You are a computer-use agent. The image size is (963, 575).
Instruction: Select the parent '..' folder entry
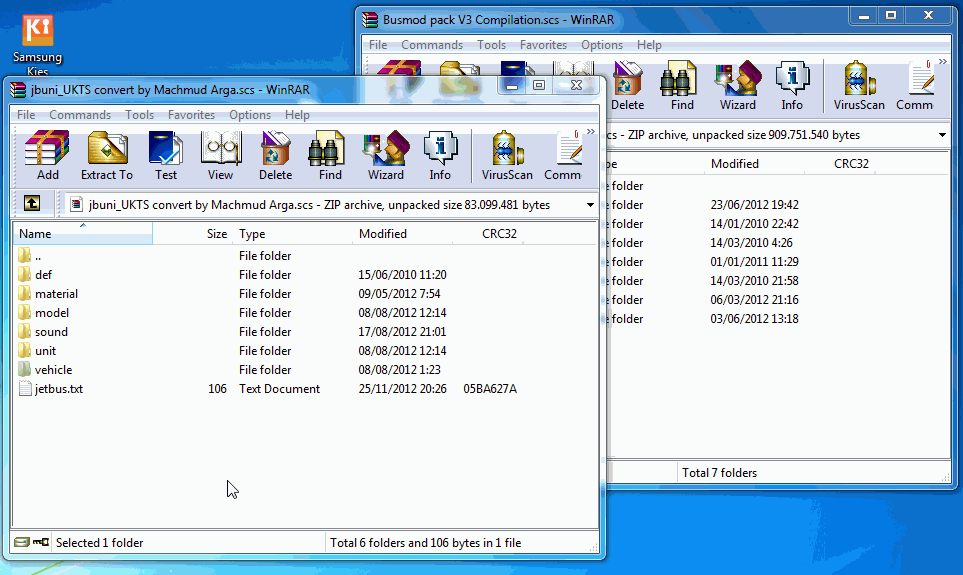[37, 256]
